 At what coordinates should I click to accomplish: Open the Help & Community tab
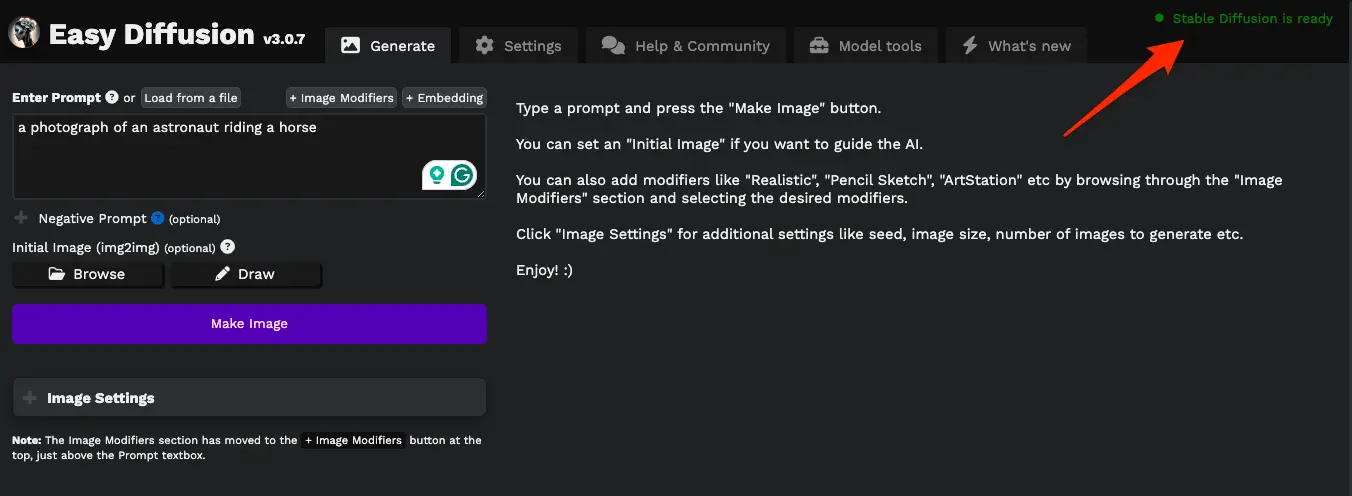(686, 45)
